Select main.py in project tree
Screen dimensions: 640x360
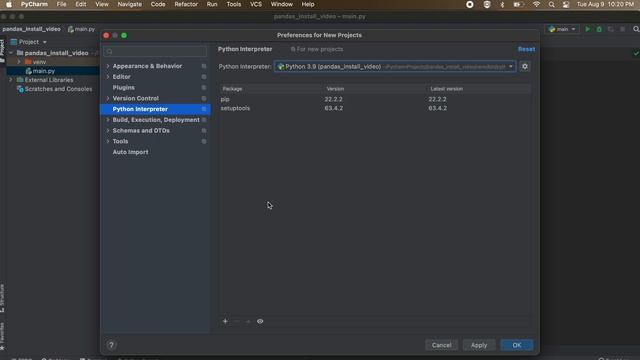pos(44,71)
